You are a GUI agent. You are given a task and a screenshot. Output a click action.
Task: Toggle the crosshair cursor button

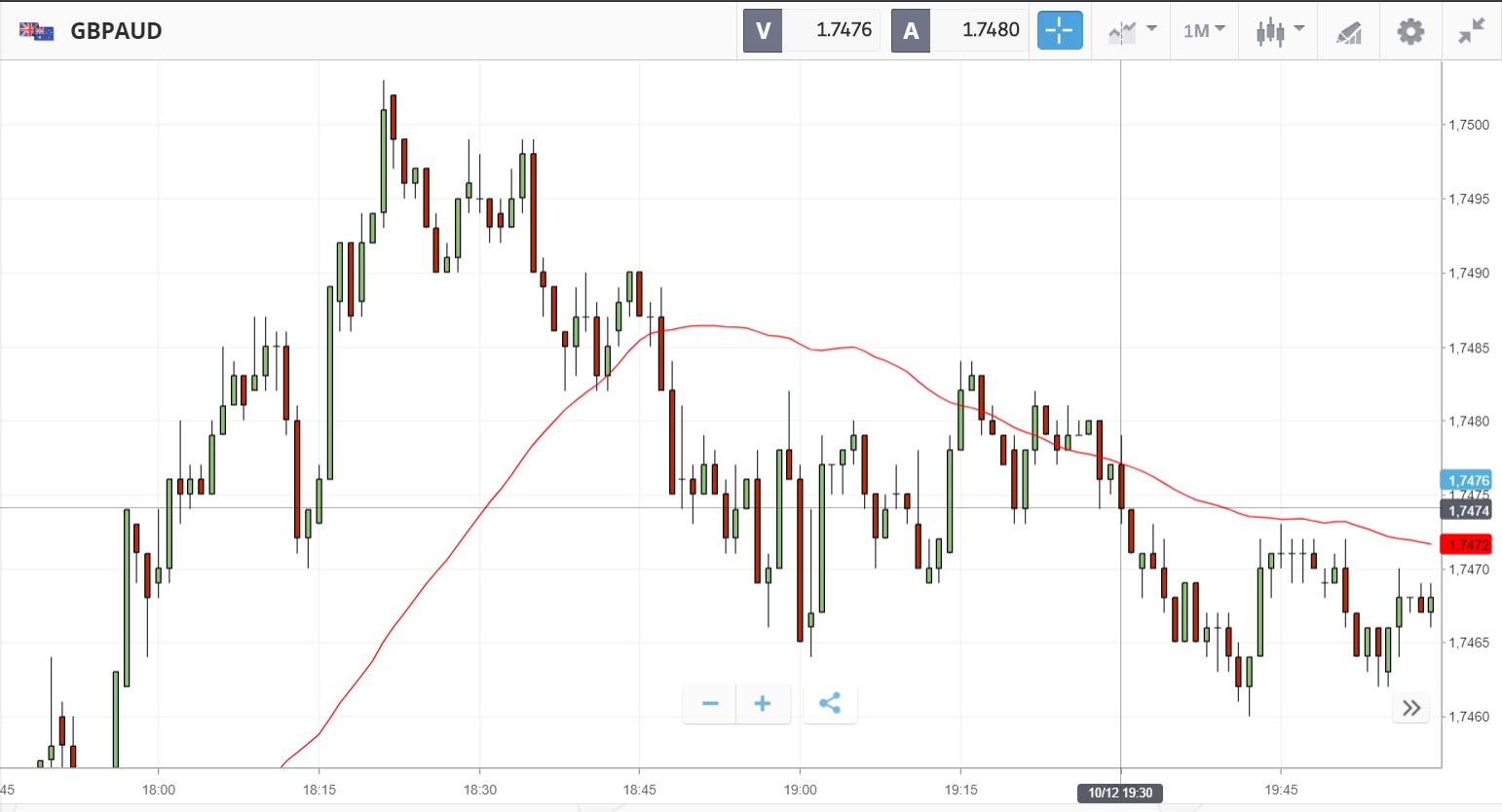point(1060,30)
